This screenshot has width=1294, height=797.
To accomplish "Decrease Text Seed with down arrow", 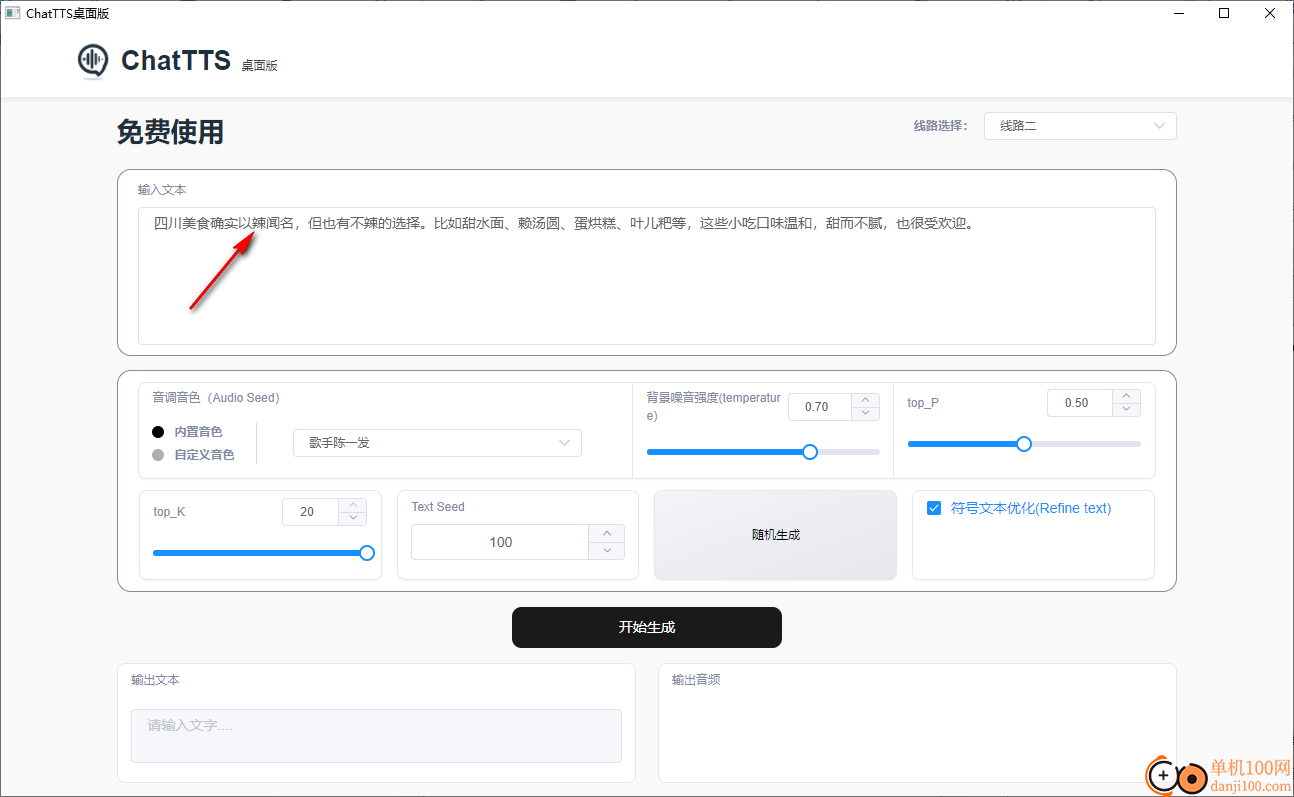I will click(x=607, y=551).
